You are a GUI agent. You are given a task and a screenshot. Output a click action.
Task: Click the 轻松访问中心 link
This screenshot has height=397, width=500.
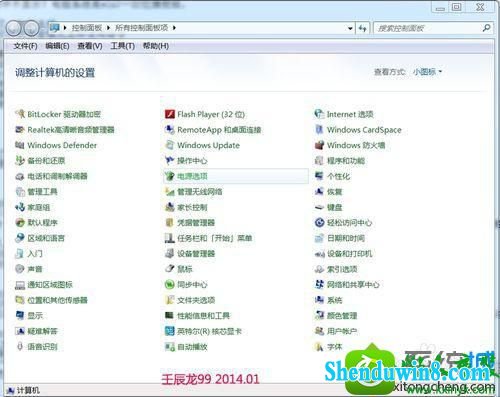[349, 222]
